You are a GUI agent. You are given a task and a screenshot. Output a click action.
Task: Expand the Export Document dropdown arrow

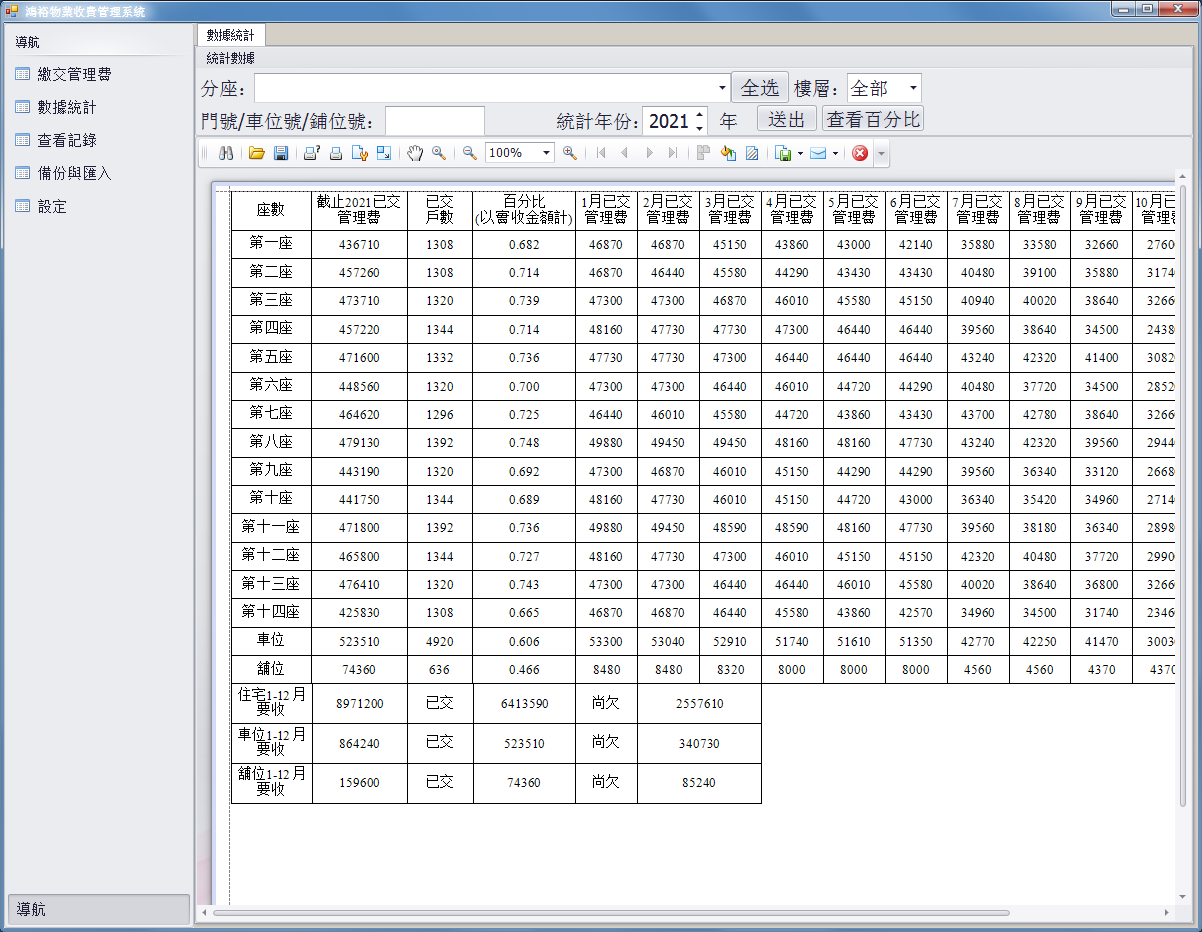[x=800, y=153]
